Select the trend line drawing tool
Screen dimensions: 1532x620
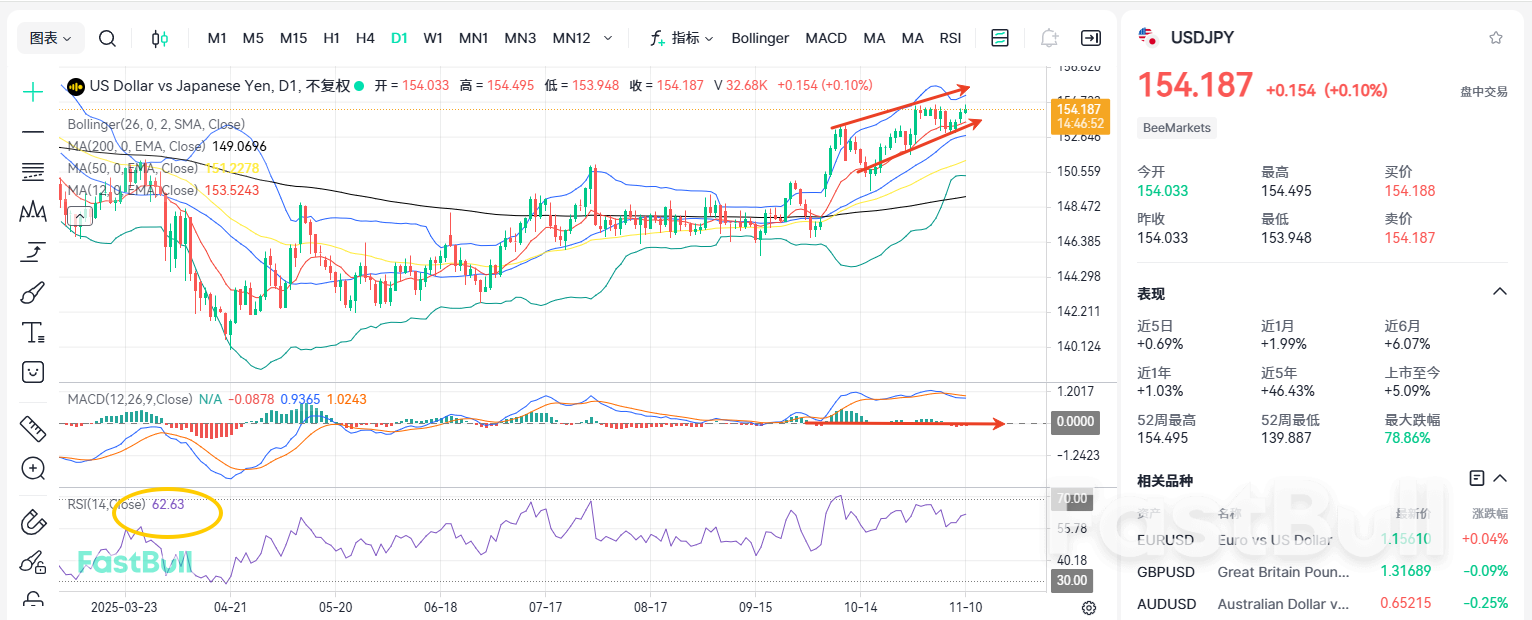32,132
